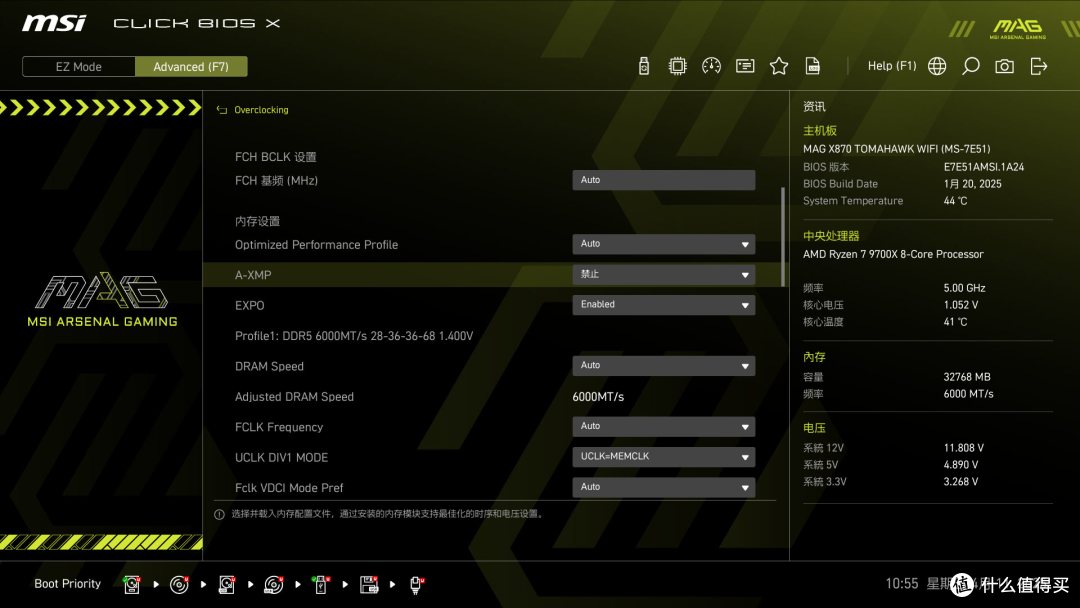Click the System Temperature 44 °C value

click(955, 200)
